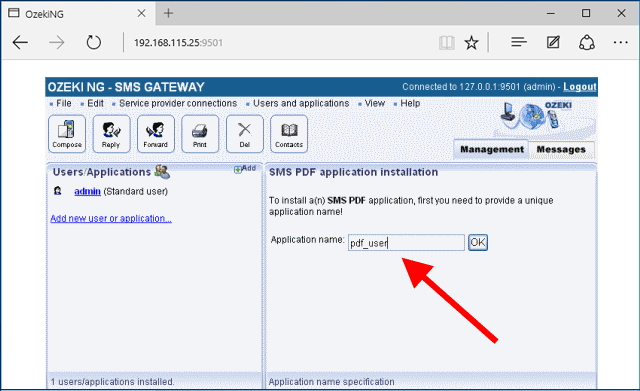Click Add new user or application link

[x=111, y=218]
